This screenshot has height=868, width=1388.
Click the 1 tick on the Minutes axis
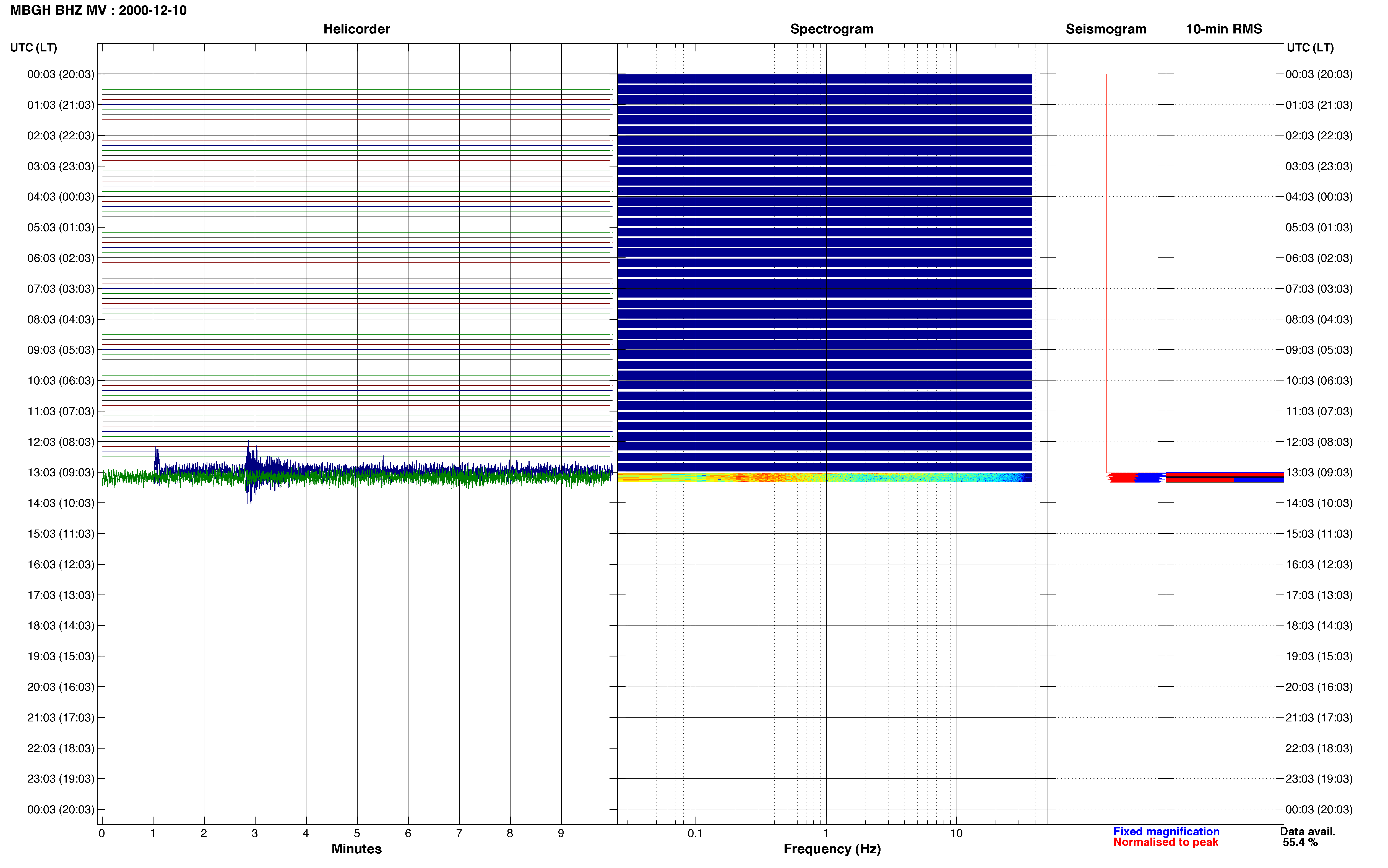153,833
